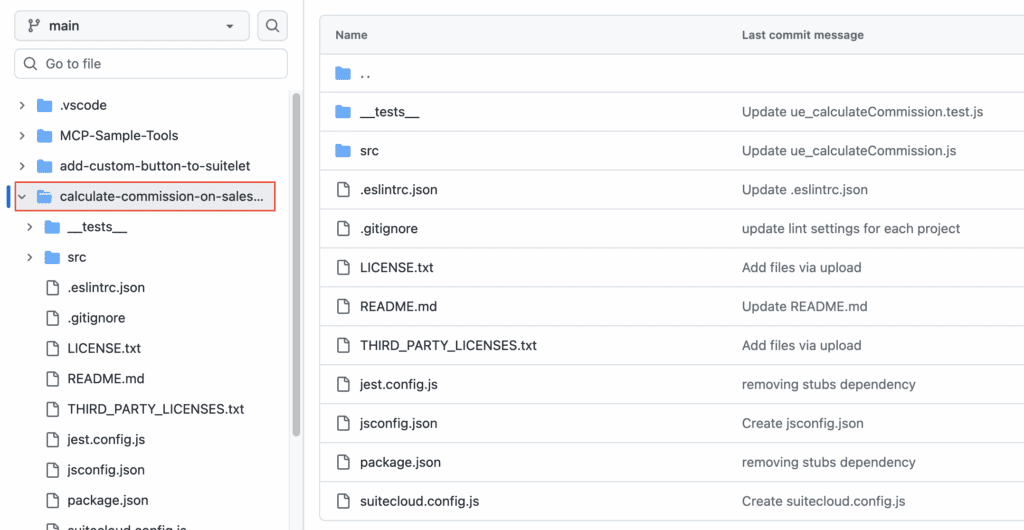Open __tests__ folder in sidebar tree
Screen dimensions: 1024x530
click(x=97, y=226)
